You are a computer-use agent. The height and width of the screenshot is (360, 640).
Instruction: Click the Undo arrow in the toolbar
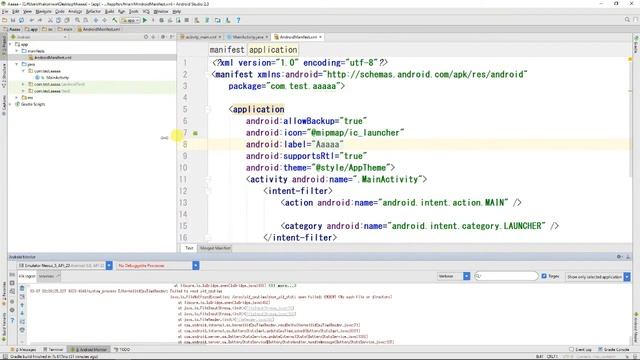(31, 20)
